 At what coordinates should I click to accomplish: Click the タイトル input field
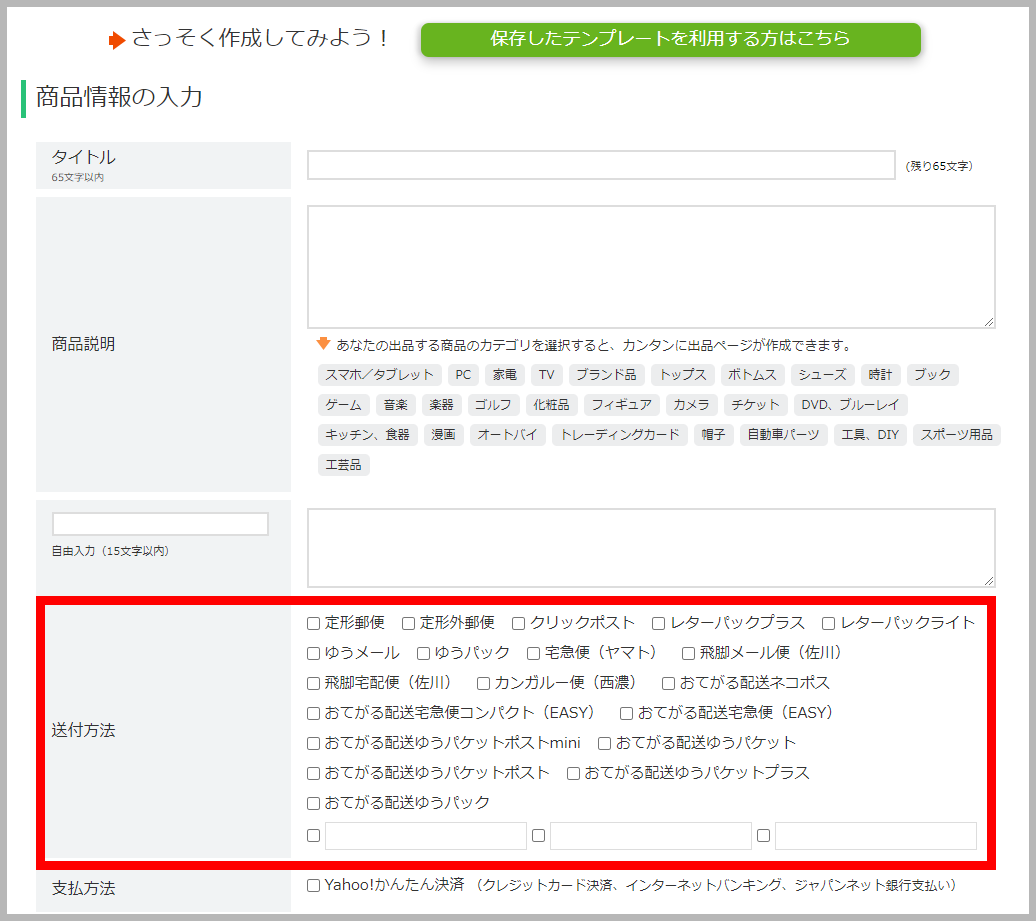tap(601, 165)
